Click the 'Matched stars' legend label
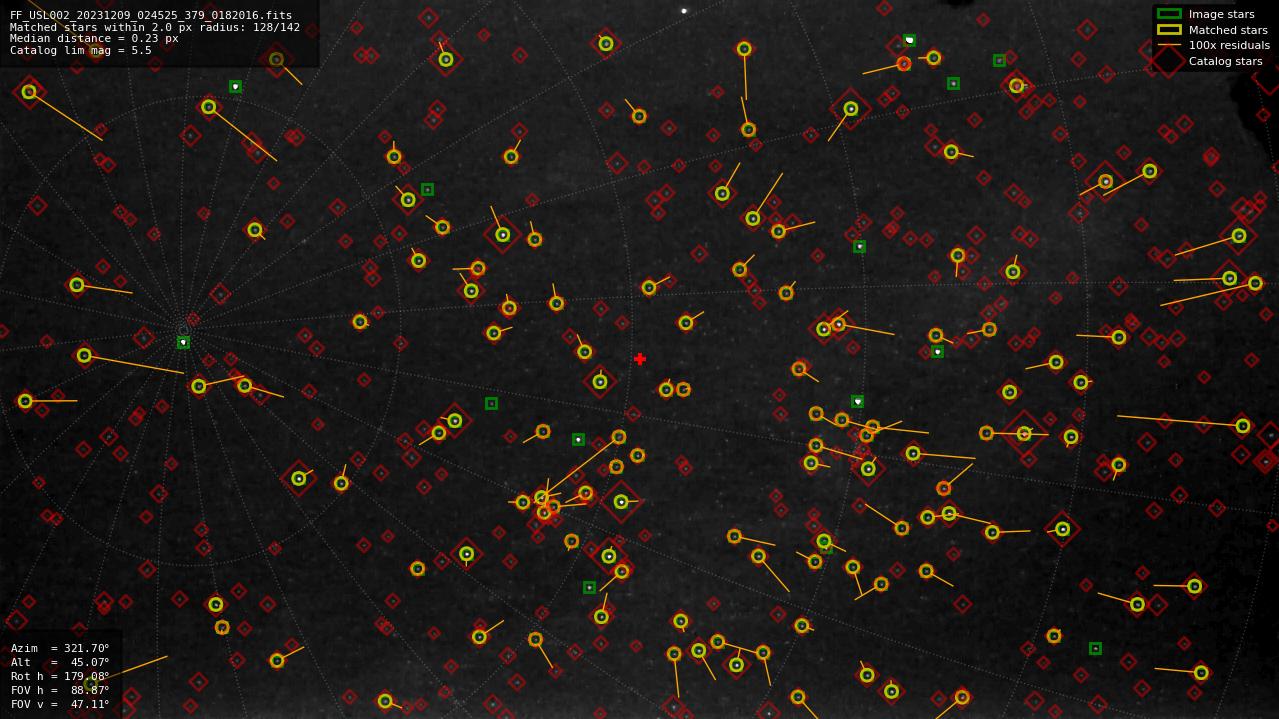 click(1228, 30)
